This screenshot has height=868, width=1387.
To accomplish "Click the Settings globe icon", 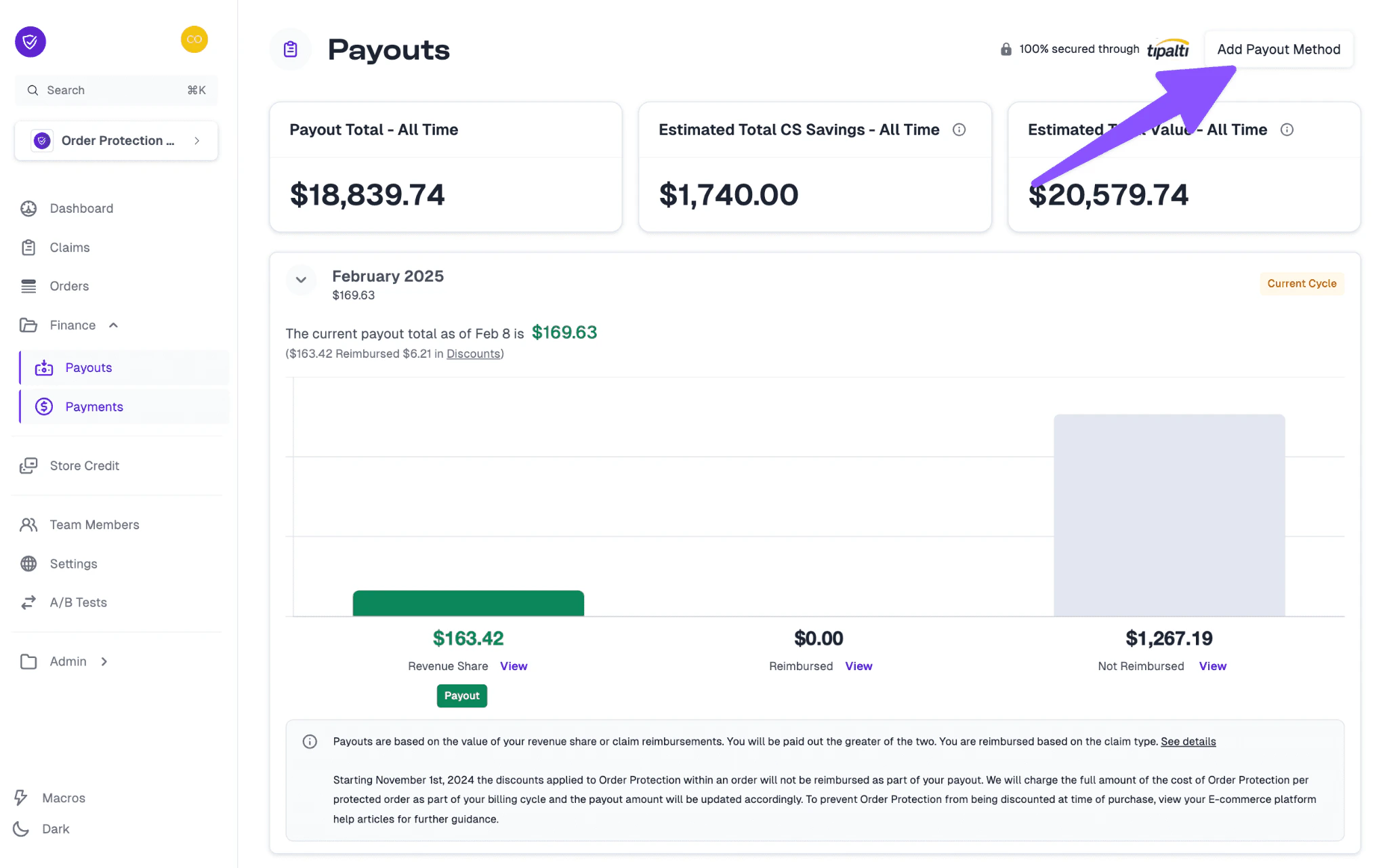I will click(28, 563).
